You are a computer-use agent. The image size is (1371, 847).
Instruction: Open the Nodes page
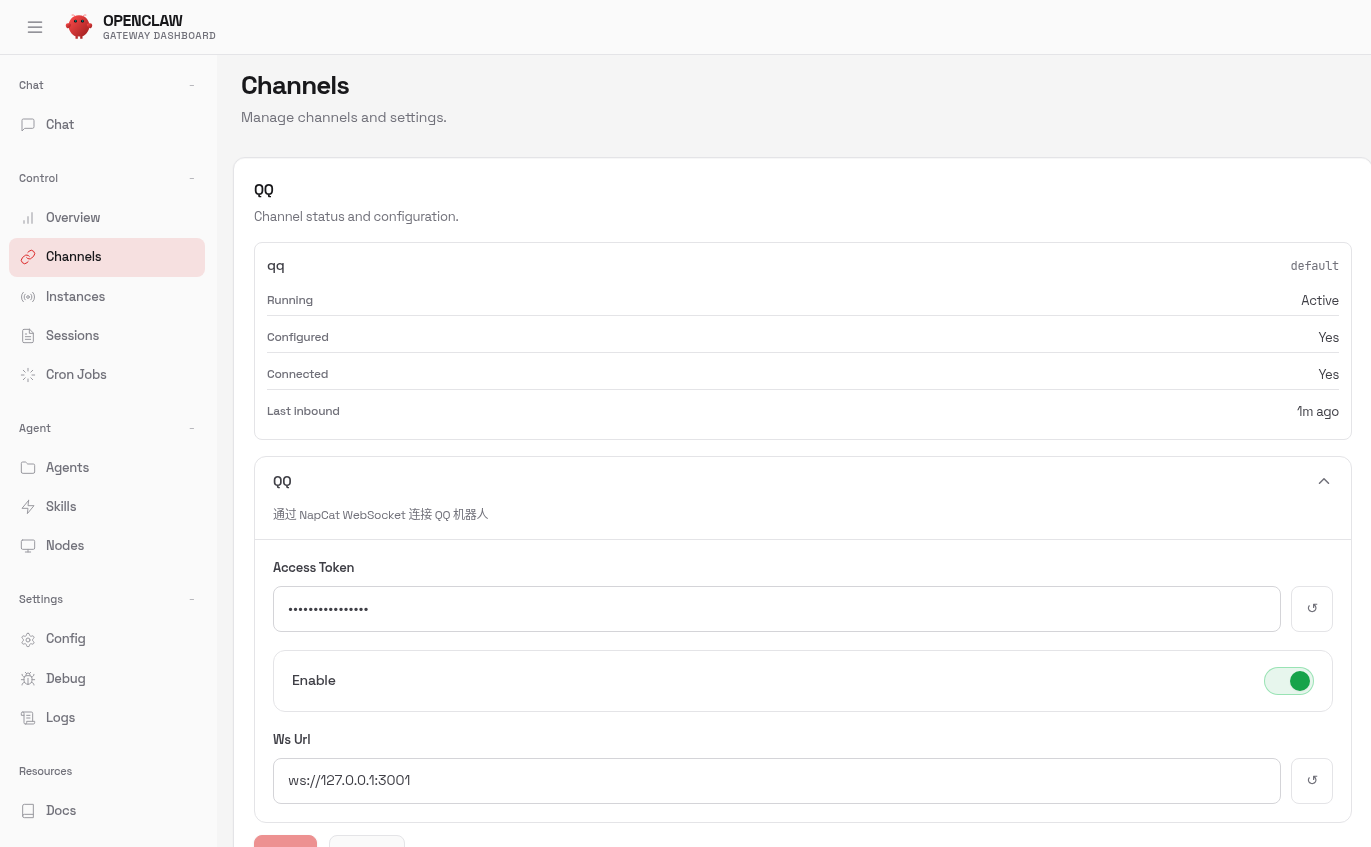pos(107,546)
